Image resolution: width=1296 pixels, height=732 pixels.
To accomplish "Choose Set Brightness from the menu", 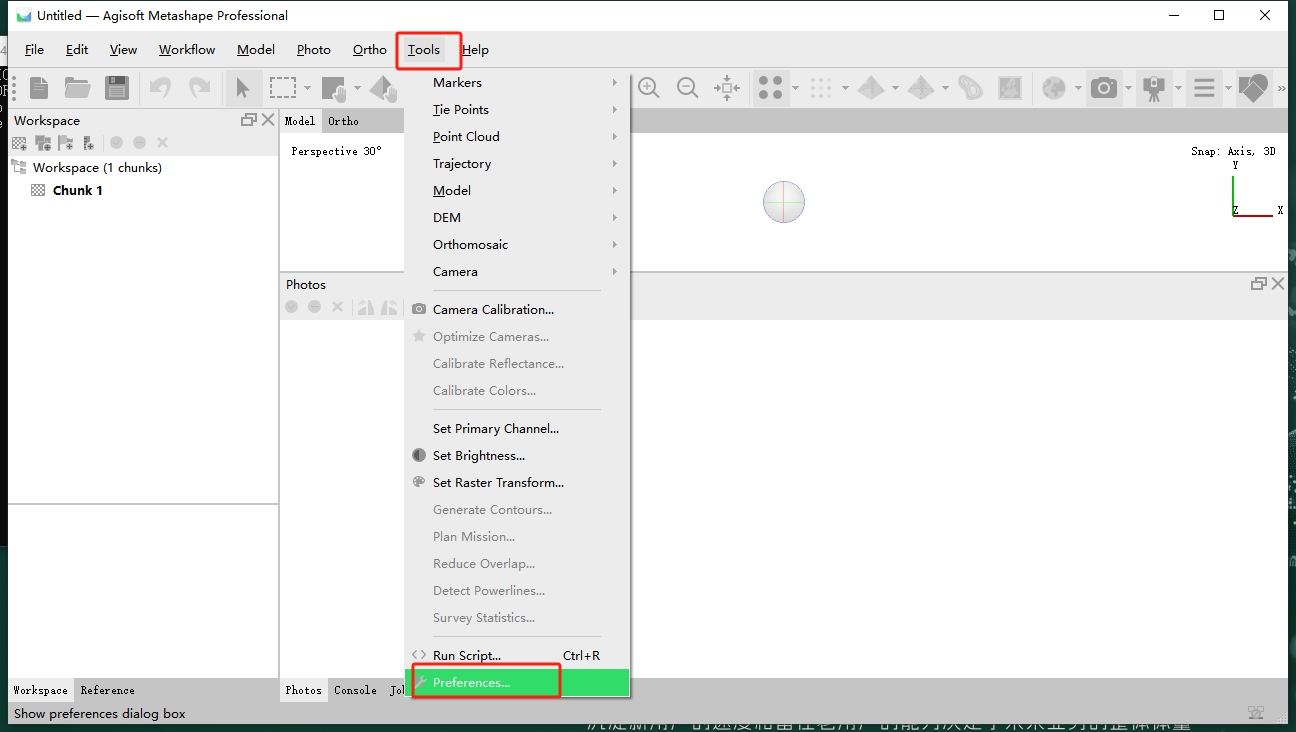I will point(517,456).
